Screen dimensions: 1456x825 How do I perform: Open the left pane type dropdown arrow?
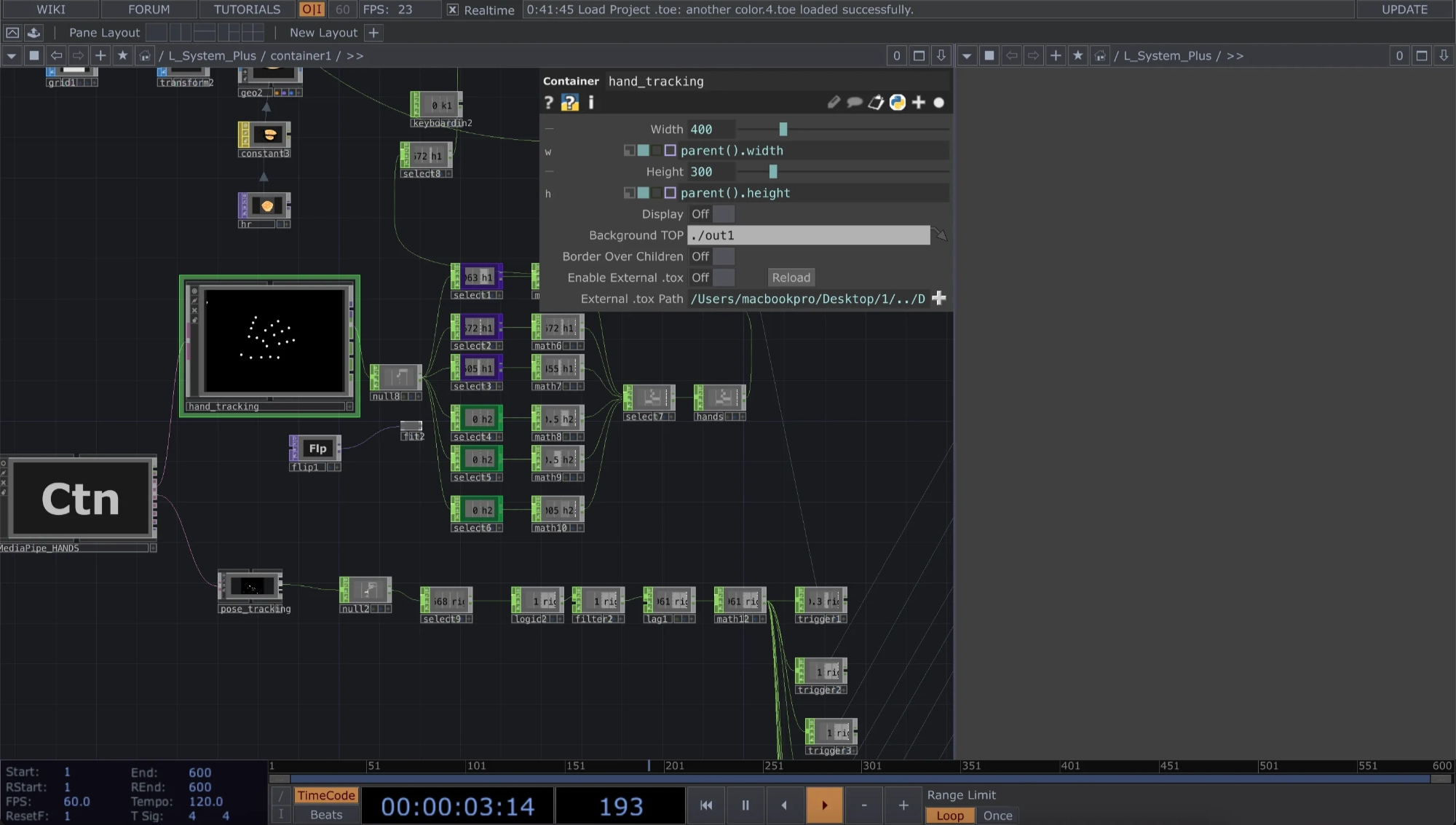11,55
